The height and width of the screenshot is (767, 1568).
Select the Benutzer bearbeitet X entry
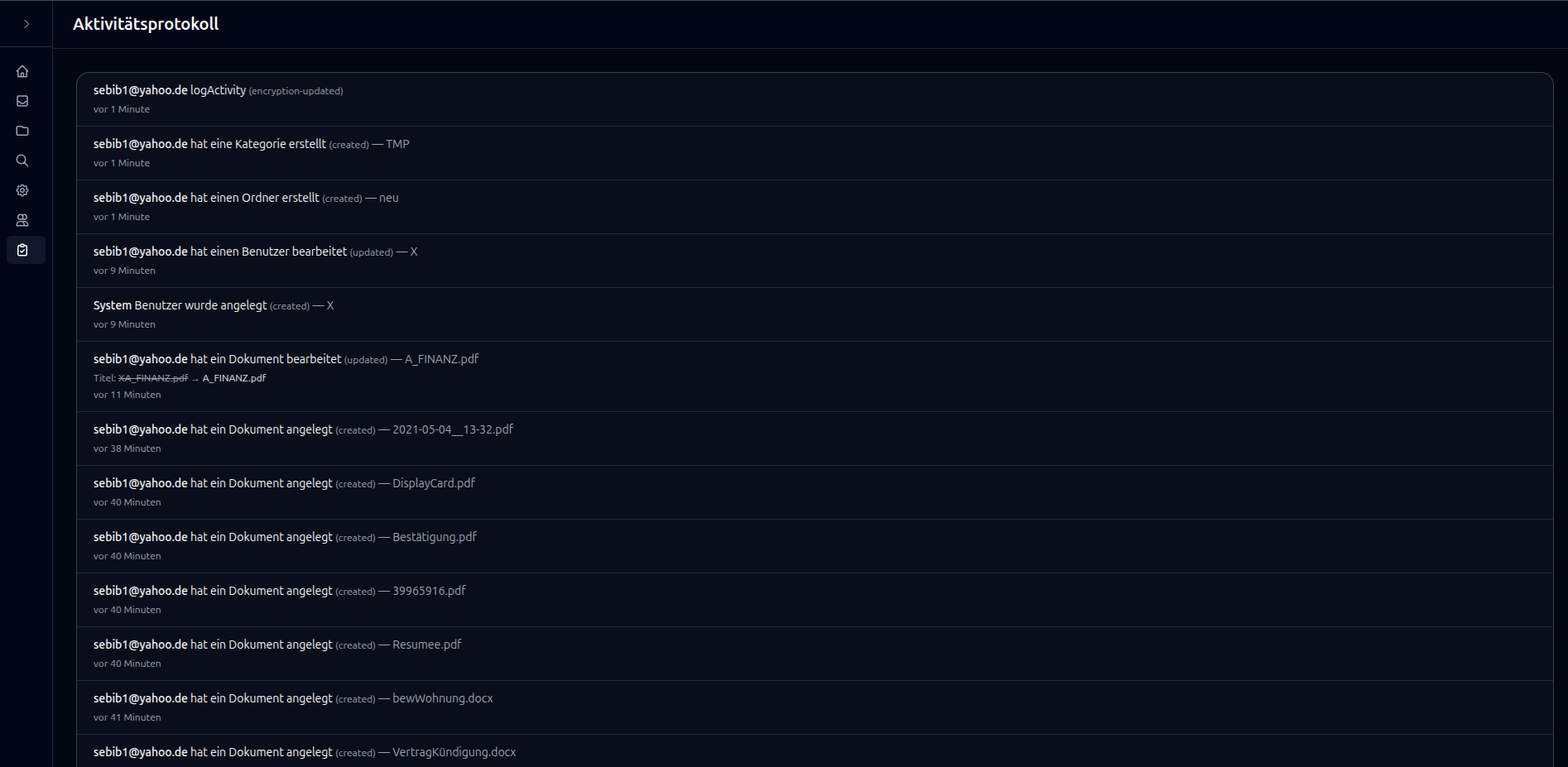click(815, 261)
